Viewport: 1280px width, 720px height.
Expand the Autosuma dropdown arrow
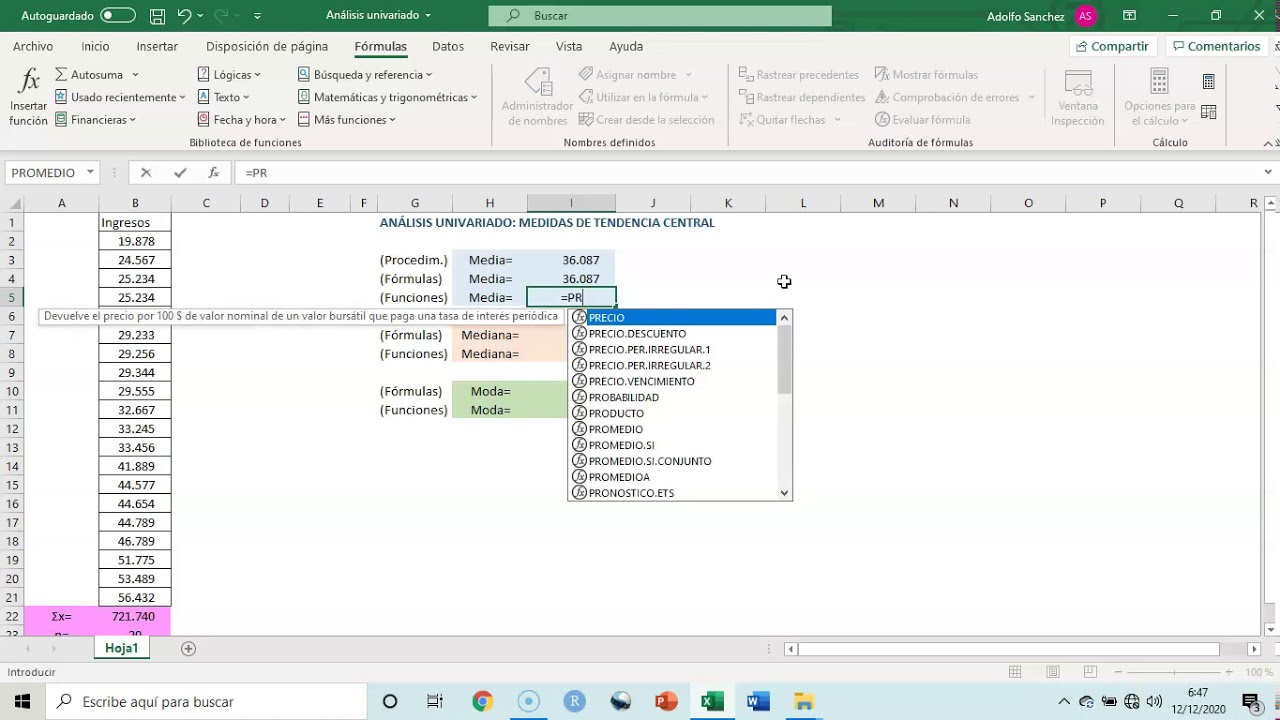[135, 75]
